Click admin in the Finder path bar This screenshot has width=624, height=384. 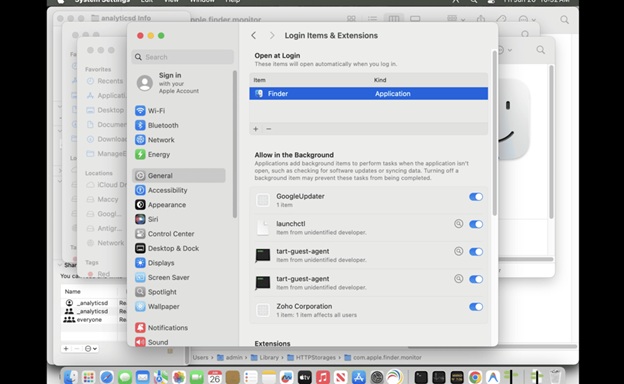(230, 357)
